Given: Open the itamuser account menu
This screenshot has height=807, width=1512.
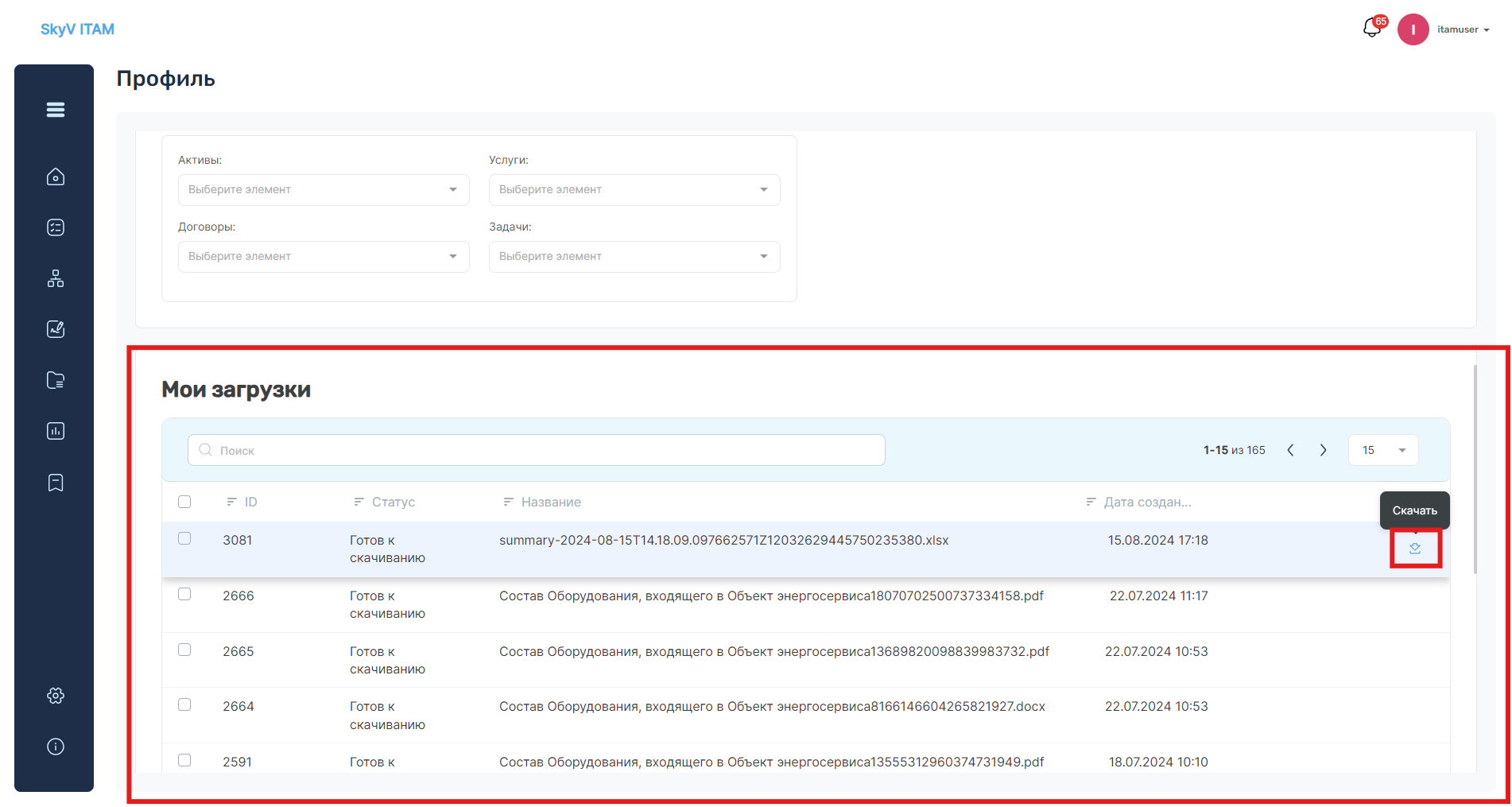Looking at the screenshot, I should (x=1444, y=29).
